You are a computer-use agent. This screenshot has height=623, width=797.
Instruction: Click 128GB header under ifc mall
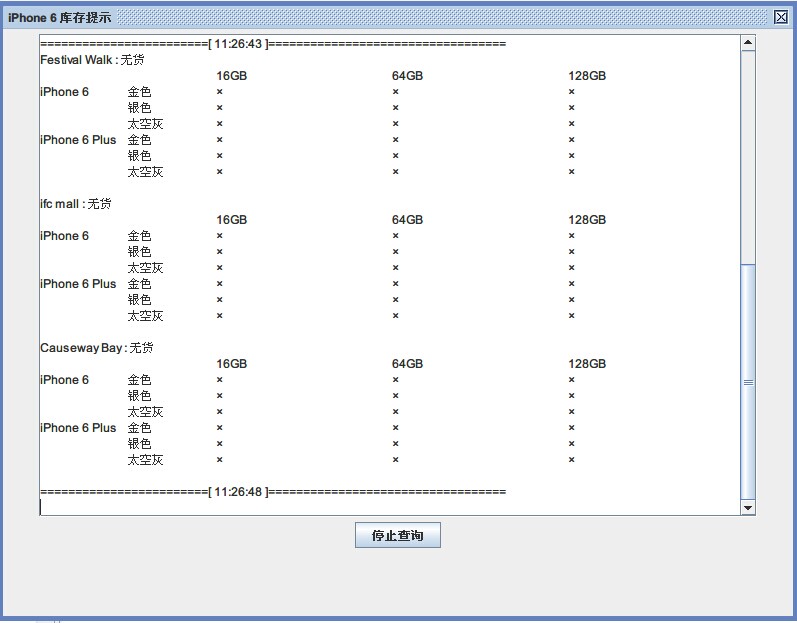[x=587, y=220]
